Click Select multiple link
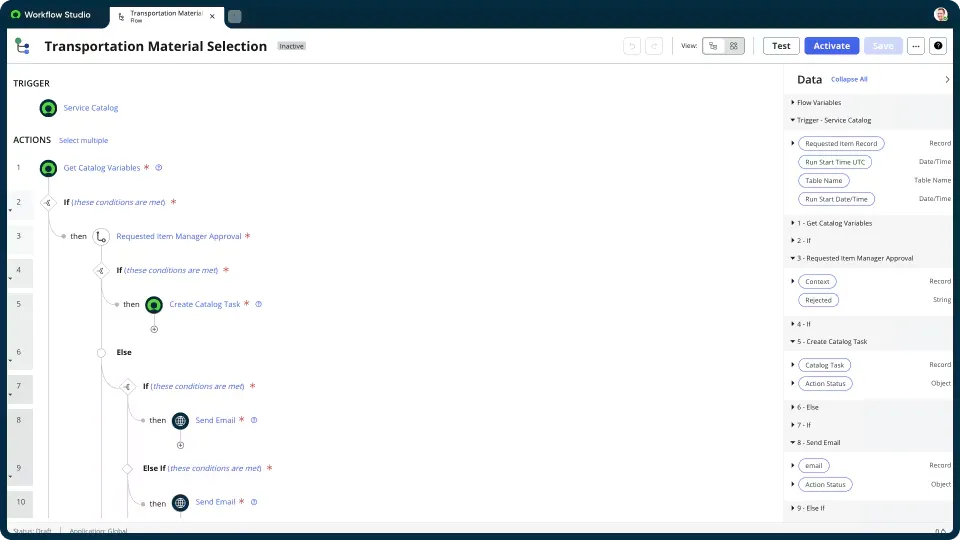Viewport: 960px width, 540px height. pyautogui.click(x=83, y=140)
